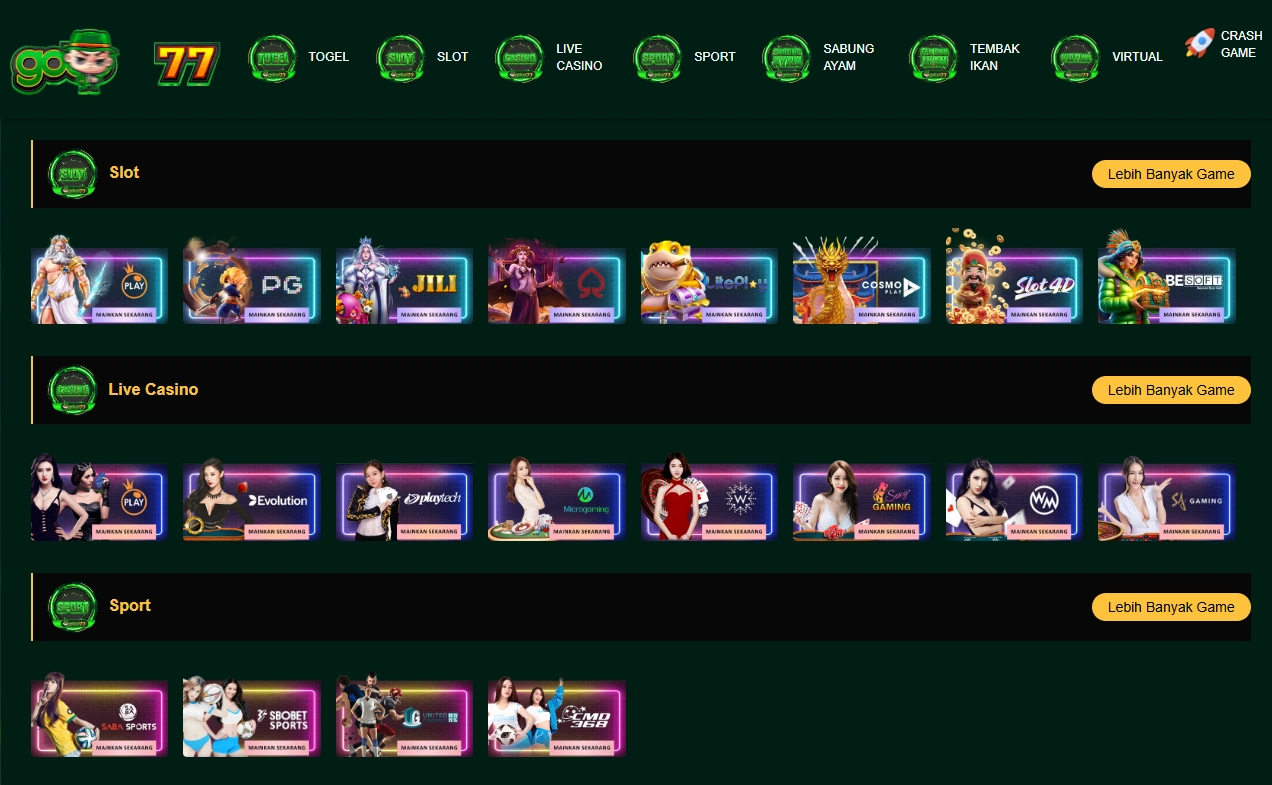The width and height of the screenshot is (1272, 785).
Task: Open the Evolution live casino card
Action: coord(252,498)
